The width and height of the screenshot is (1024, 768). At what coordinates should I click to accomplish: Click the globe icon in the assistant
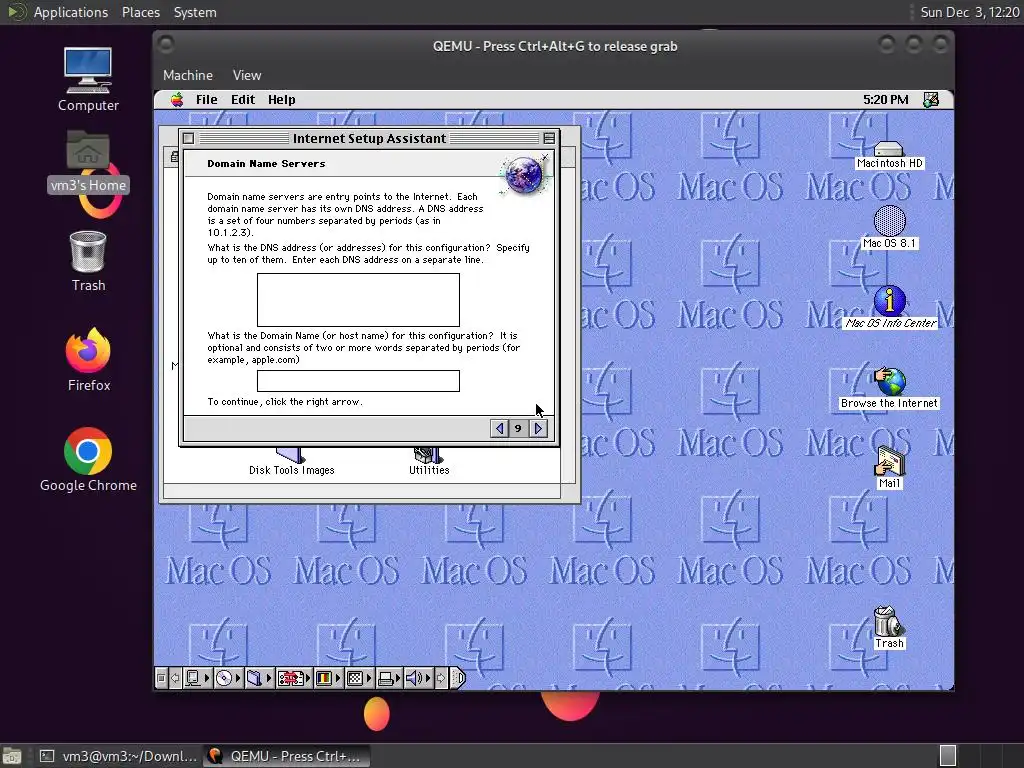[x=525, y=175]
